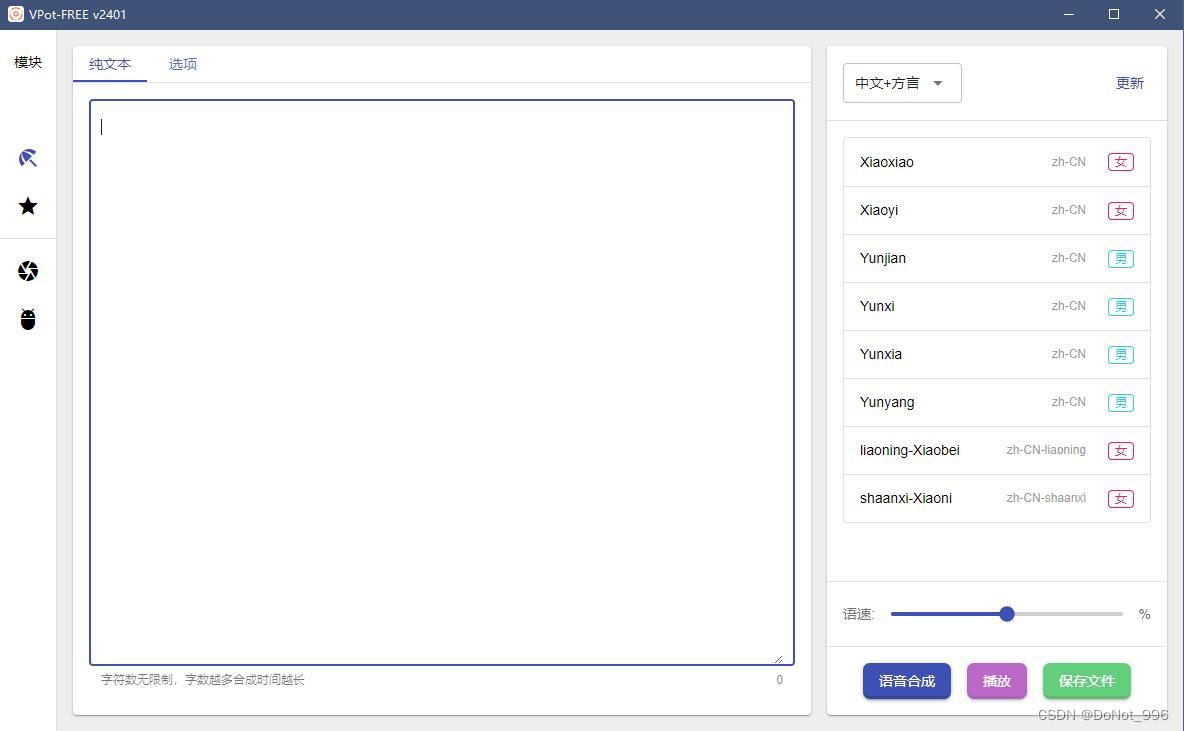This screenshot has height=731, width=1184.
Task: Click the VPot app logo in title bar
Action: (15, 14)
